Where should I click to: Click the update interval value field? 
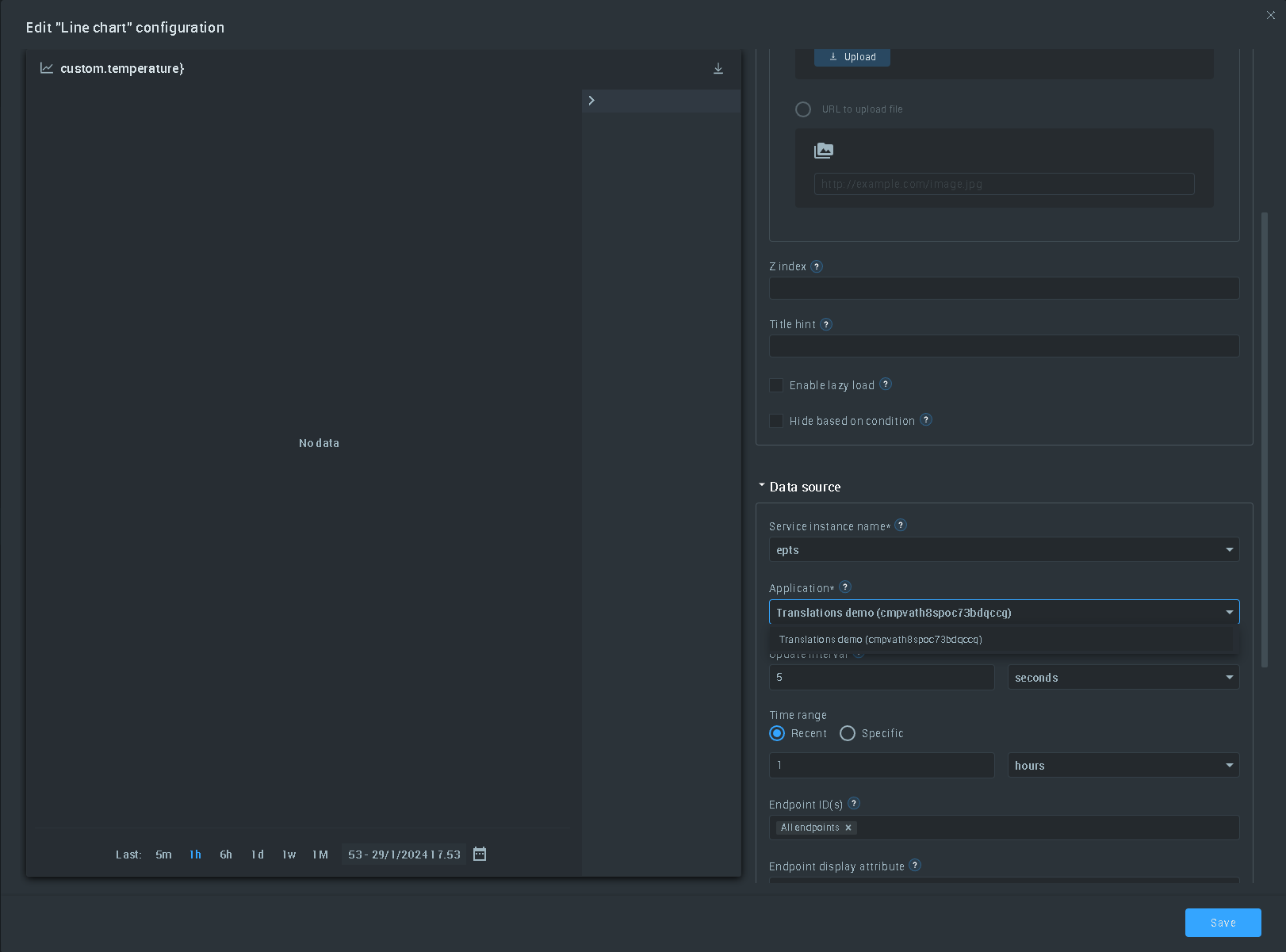pyautogui.click(x=882, y=677)
